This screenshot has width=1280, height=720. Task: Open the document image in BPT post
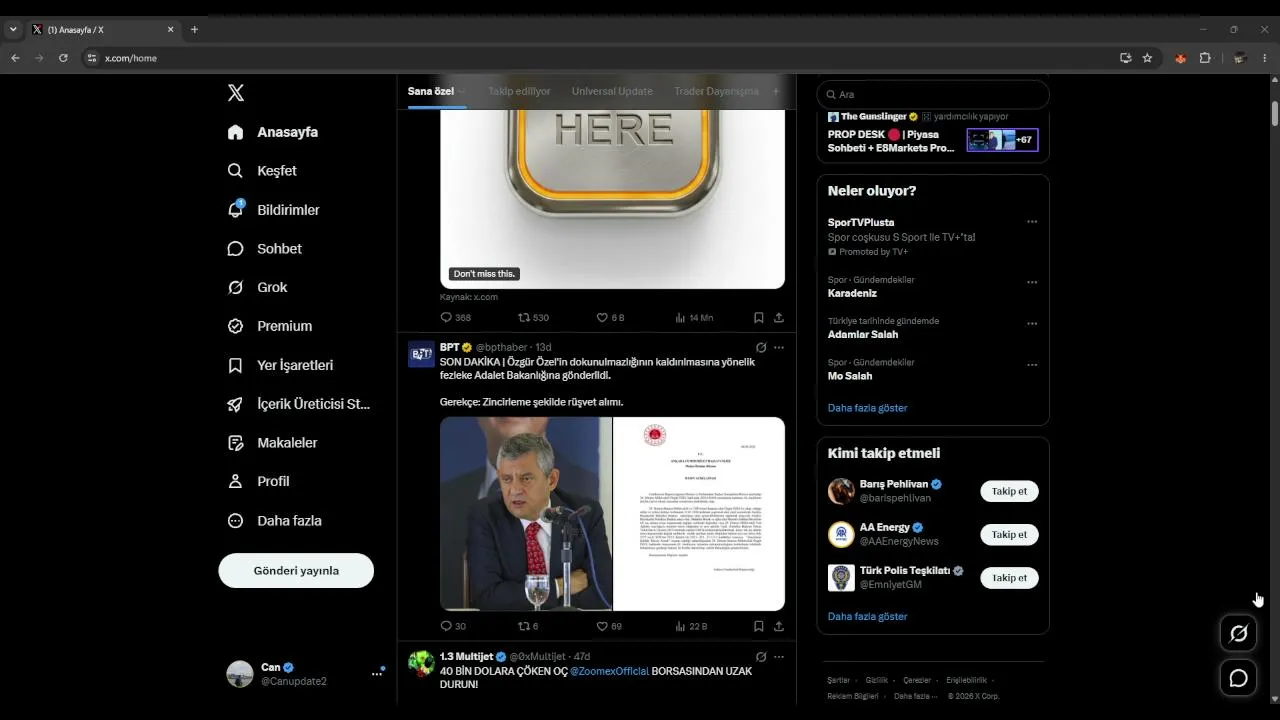(x=699, y=514)
